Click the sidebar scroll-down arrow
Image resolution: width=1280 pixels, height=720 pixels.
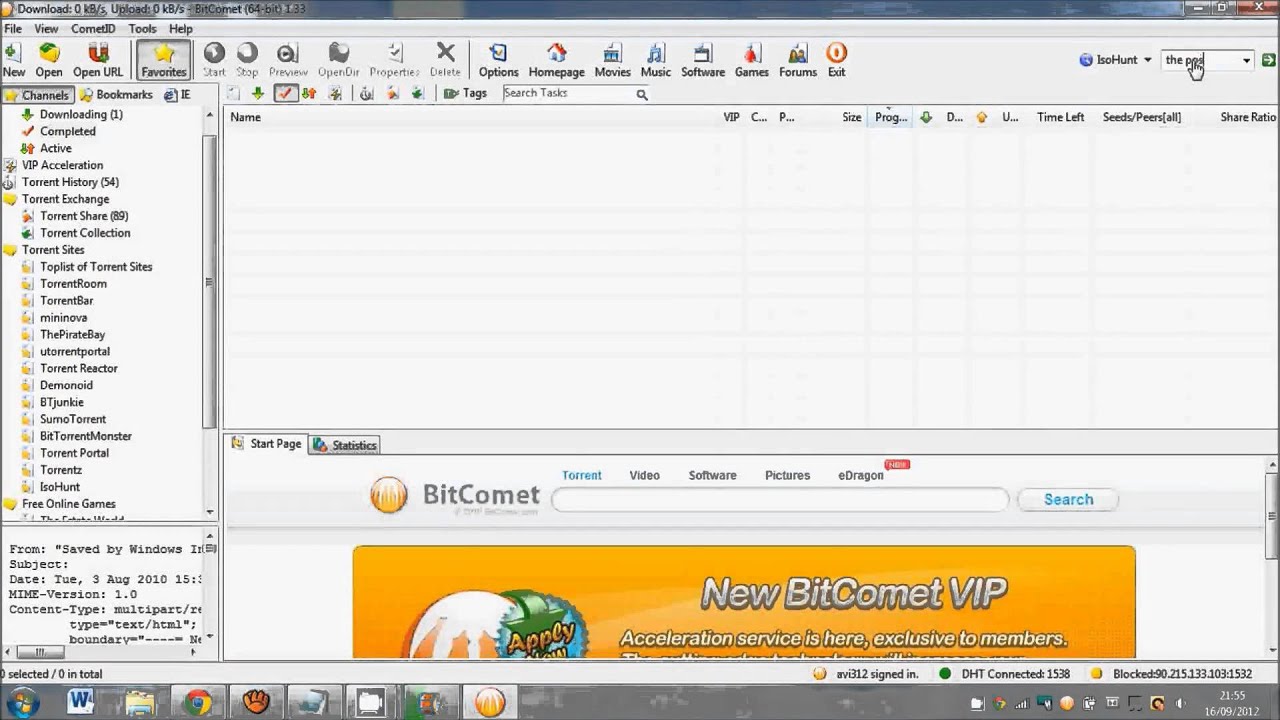click(x=210, y=512)
